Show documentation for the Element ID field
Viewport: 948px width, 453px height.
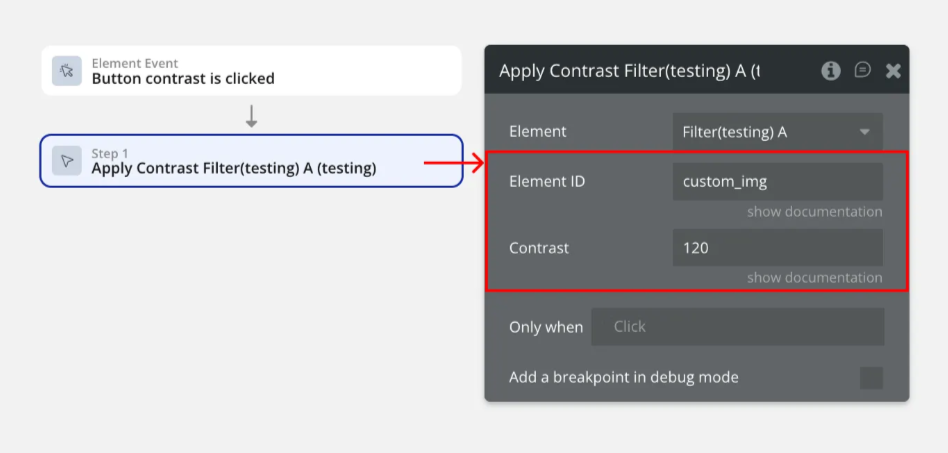point(814,212)
